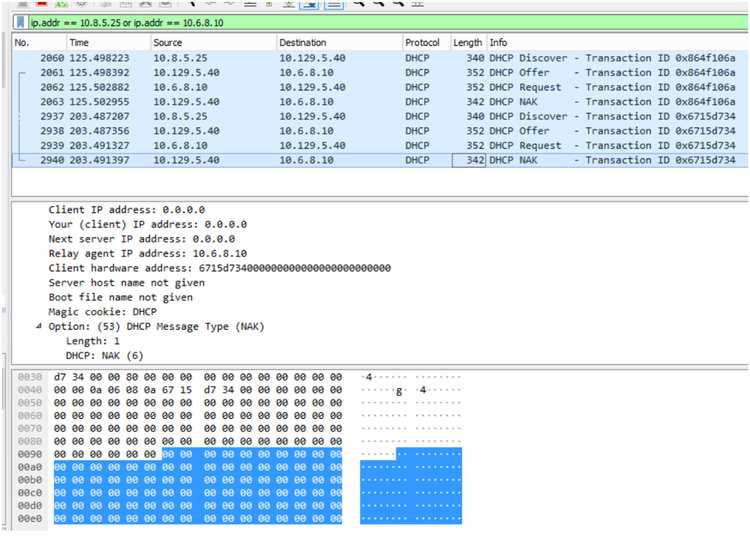Click into the ip.addr display filter field
The height and width of the screenshot is (560, 750).
(x=300, y=22)
